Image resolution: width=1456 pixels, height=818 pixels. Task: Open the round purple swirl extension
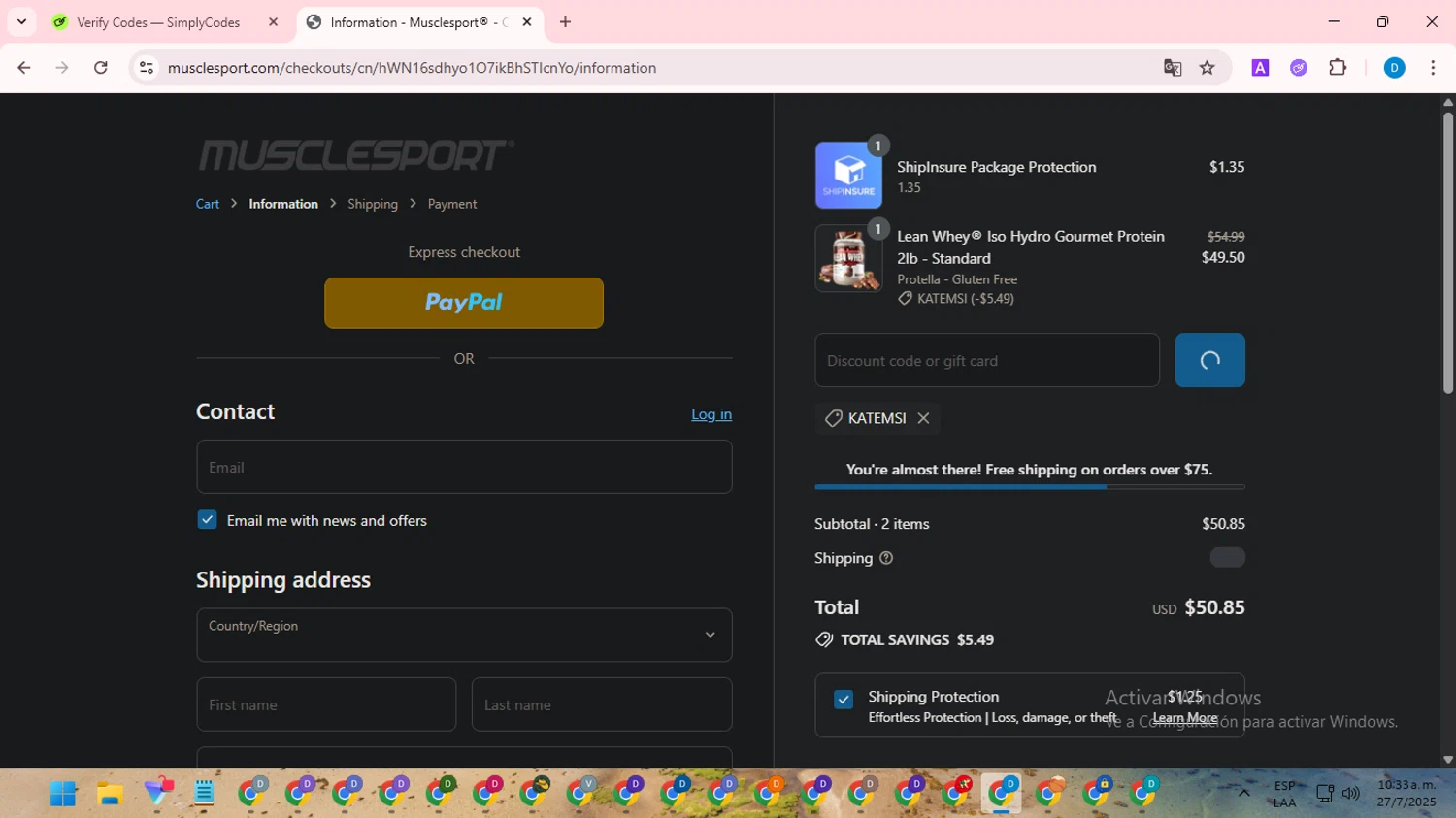1299,68
